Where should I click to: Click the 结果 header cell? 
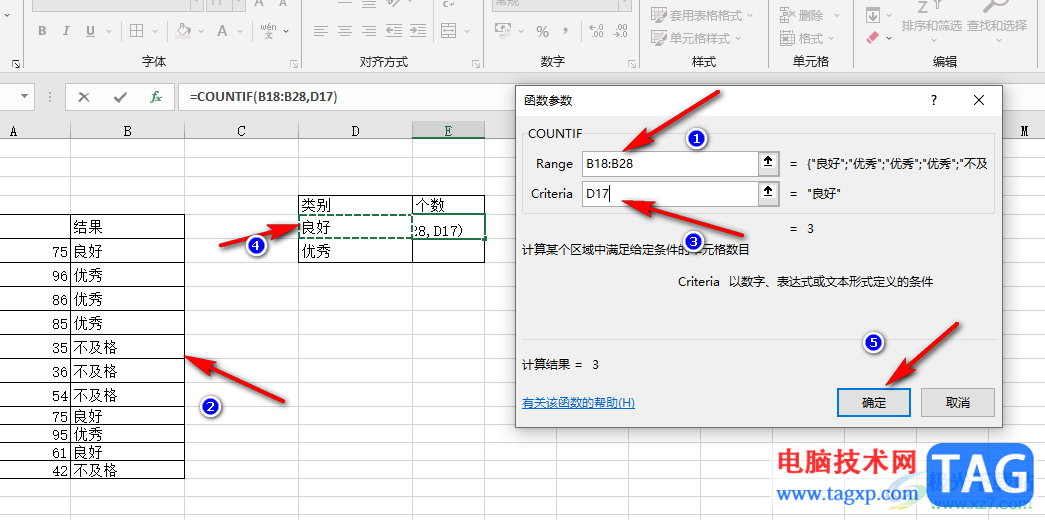click(x=127, y=227)
